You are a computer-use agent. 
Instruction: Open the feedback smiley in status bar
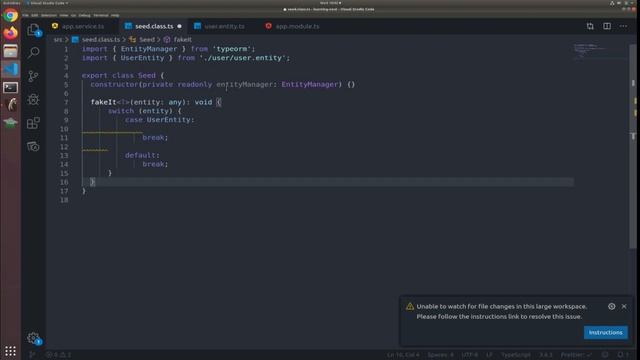605,355
